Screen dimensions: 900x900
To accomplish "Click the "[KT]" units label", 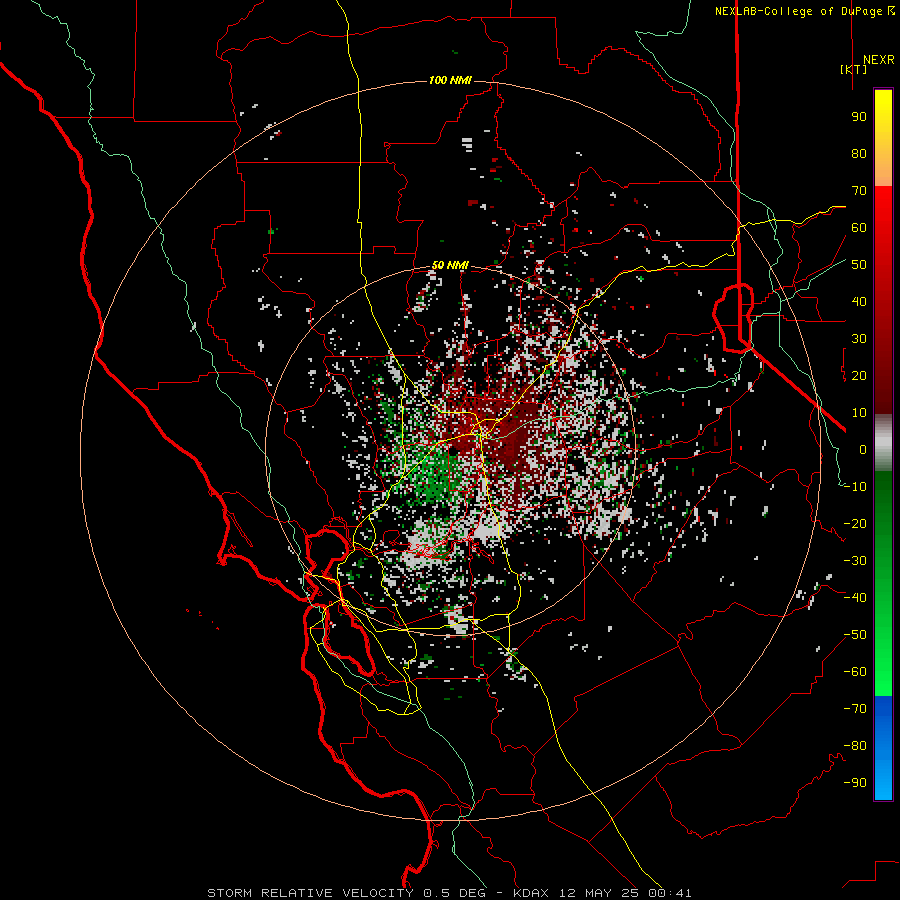I will (x=854, y=69).
